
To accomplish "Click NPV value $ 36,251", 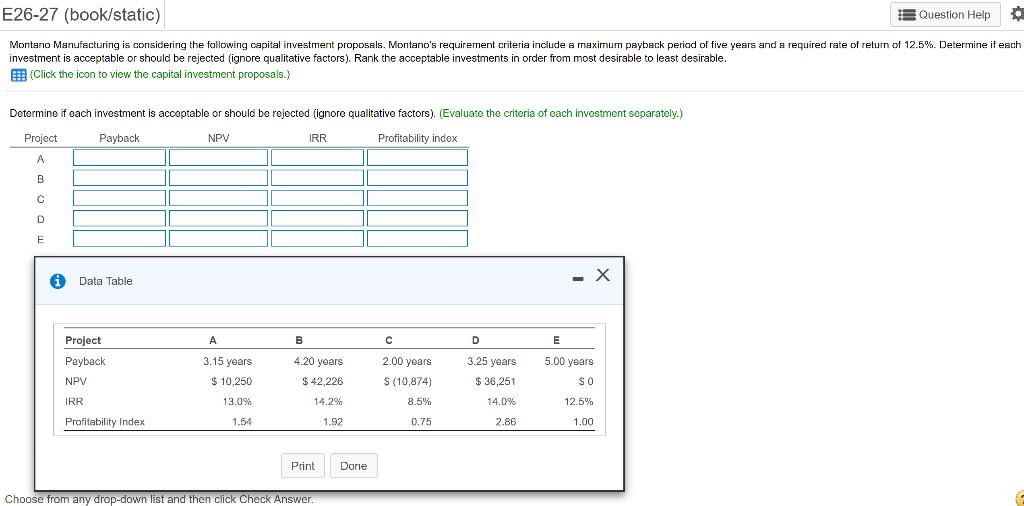I will [x=496, y=381].
